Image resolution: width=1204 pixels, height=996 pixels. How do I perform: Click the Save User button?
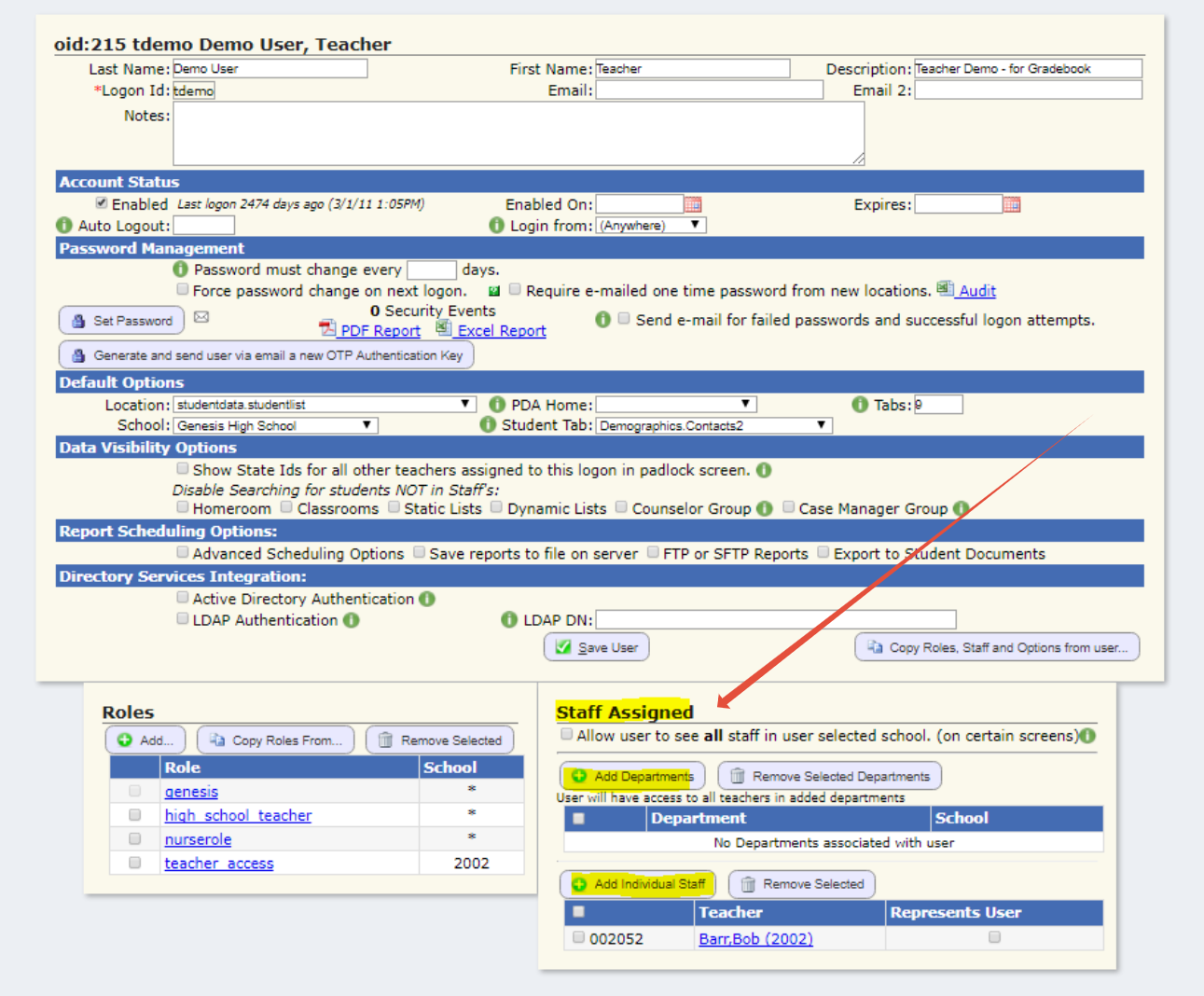(595, 646)
